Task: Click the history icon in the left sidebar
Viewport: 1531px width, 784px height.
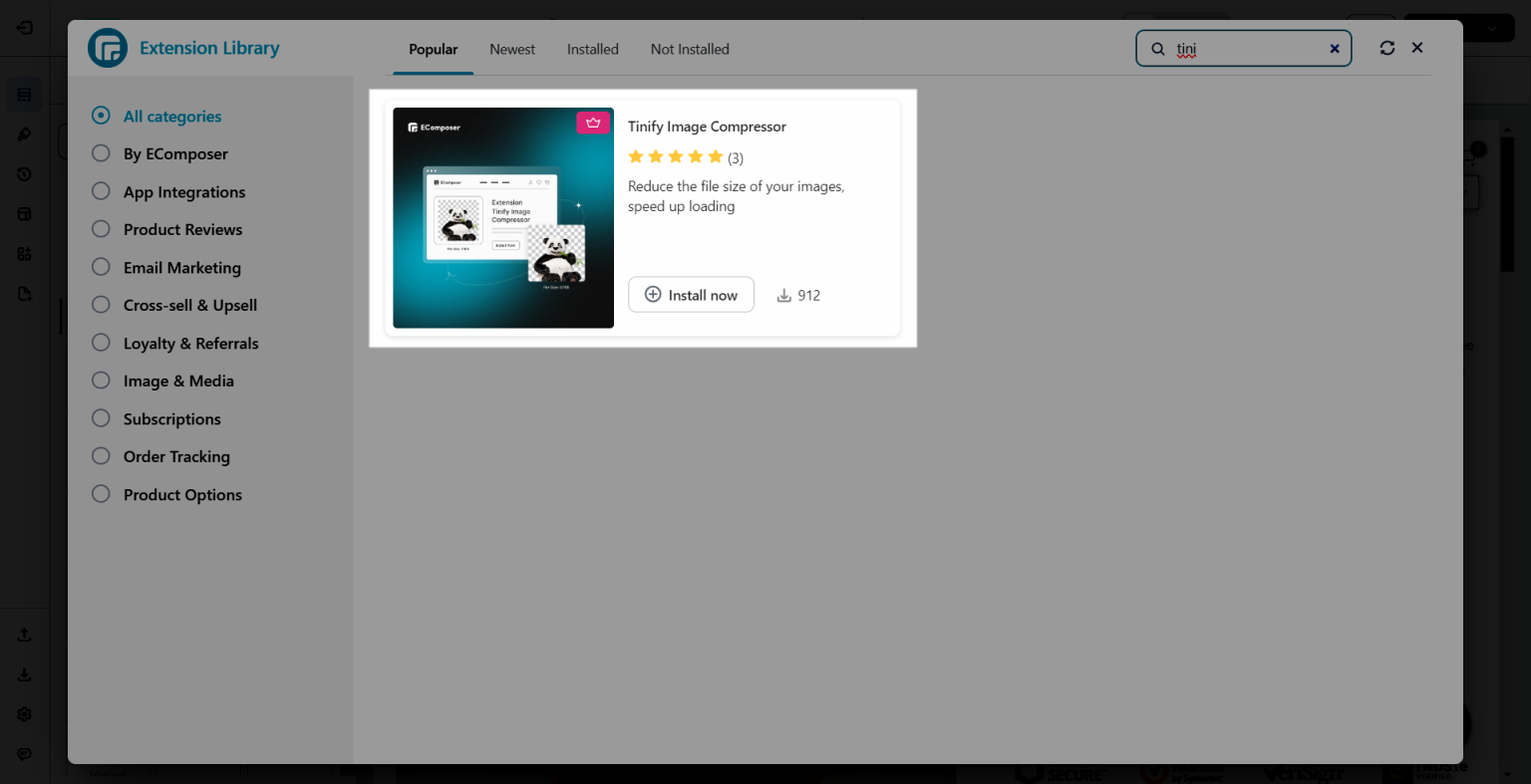Action: 24,173
